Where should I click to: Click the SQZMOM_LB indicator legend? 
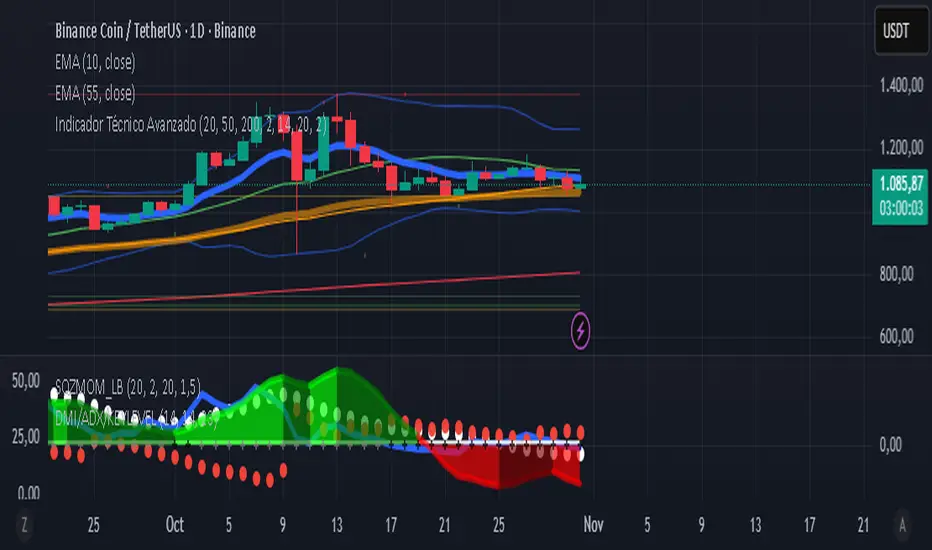click(128, 387)
